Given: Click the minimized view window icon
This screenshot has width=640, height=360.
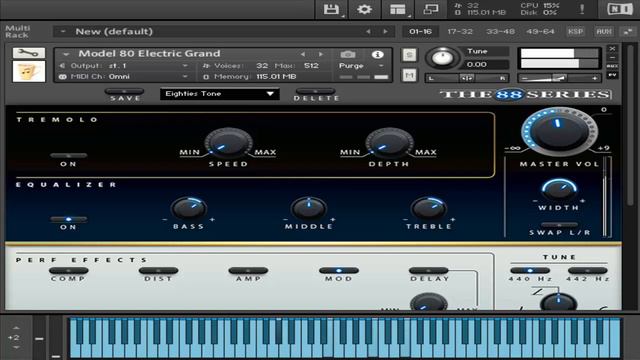Looking at the screenshot, I should coord(431,9).
